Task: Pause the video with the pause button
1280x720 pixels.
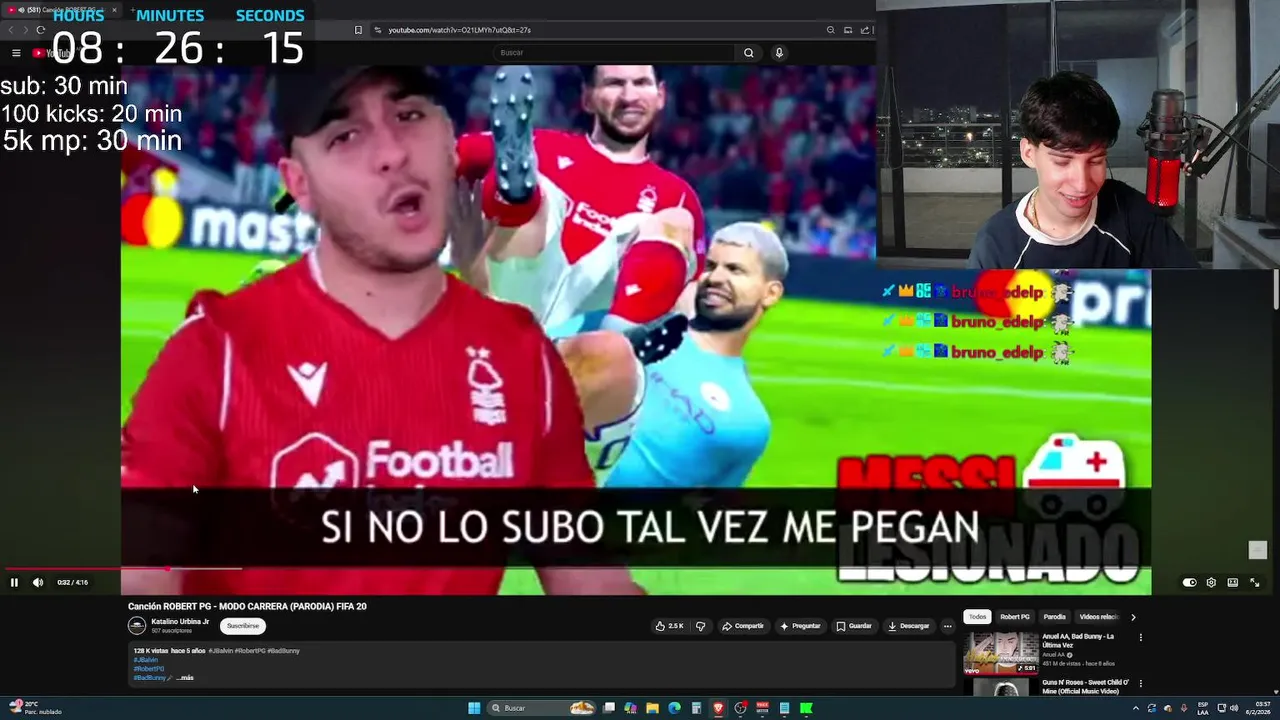Action: [x=14, y=582]
